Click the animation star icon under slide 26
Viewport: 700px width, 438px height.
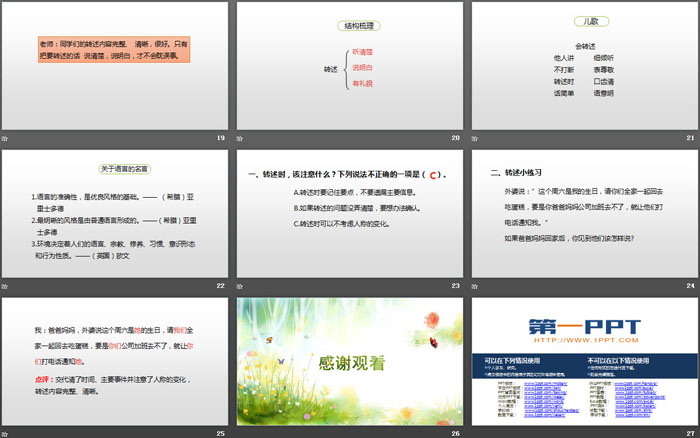(x=240, y=433)
